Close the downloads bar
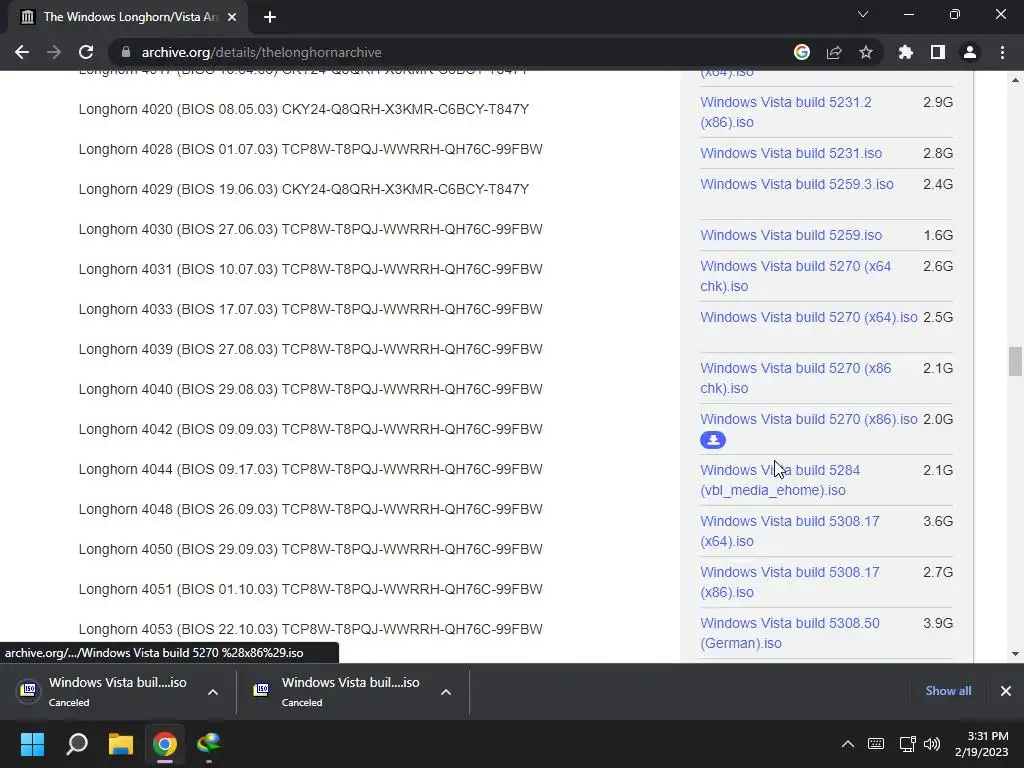The image size is (1024, 768). (1006, 691)
